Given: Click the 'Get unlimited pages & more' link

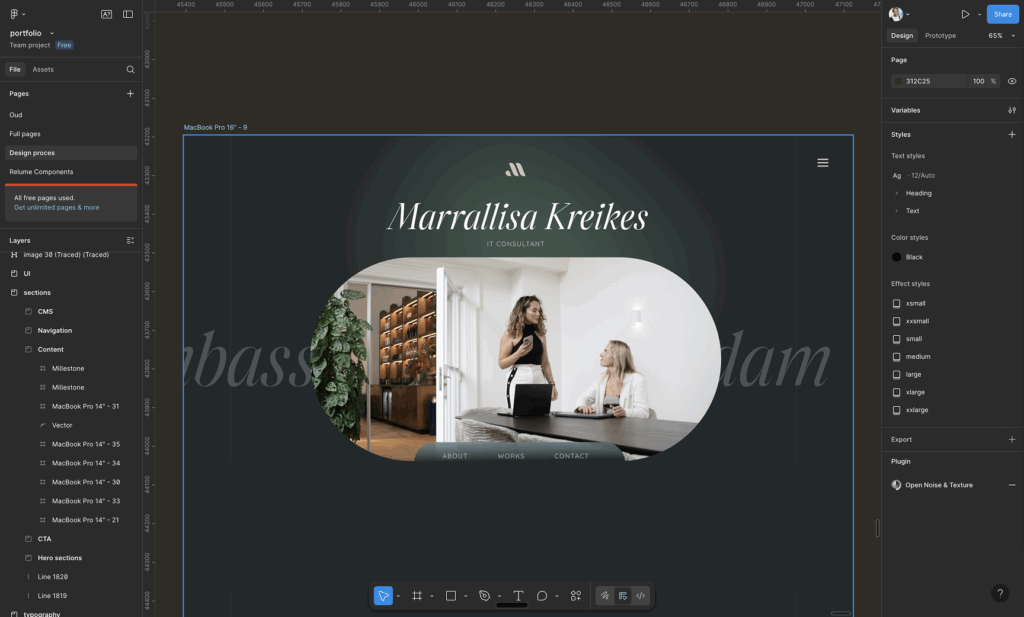Looking at the screenshot, I should (x=56, y=208).
